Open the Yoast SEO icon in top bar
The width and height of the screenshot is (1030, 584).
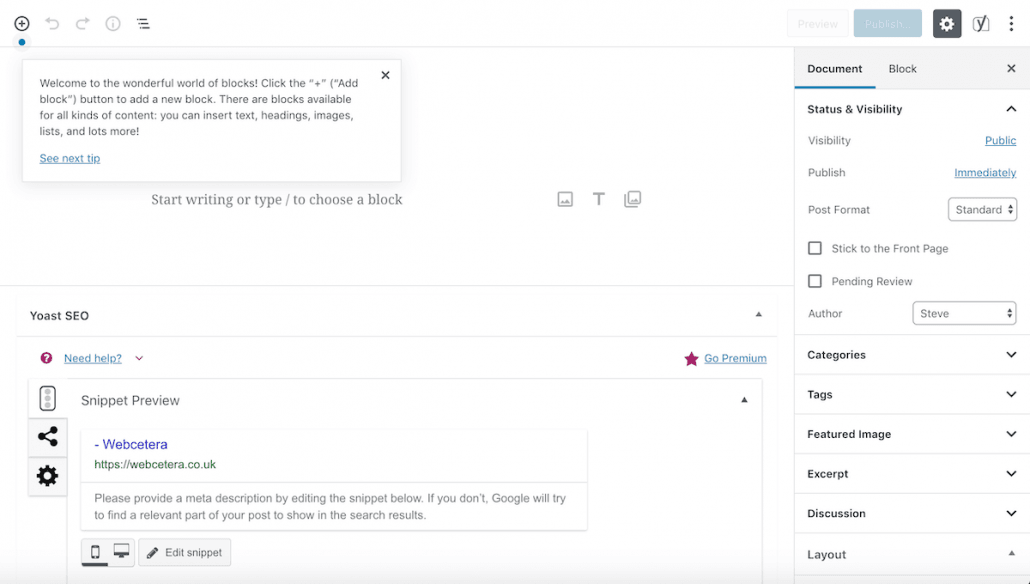[981, 24]
